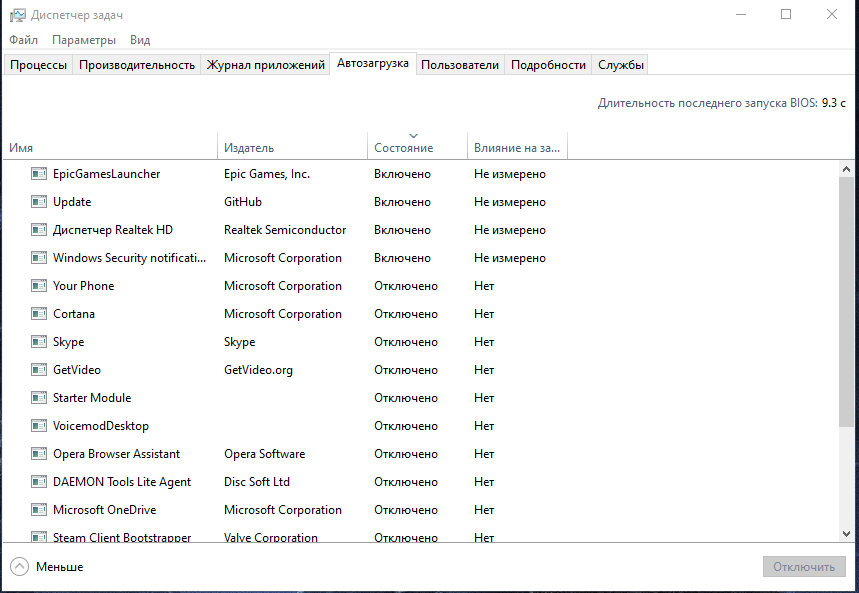Select the Windows Security notification entry name
Viewport: 859px width, 593px height.
129,258
